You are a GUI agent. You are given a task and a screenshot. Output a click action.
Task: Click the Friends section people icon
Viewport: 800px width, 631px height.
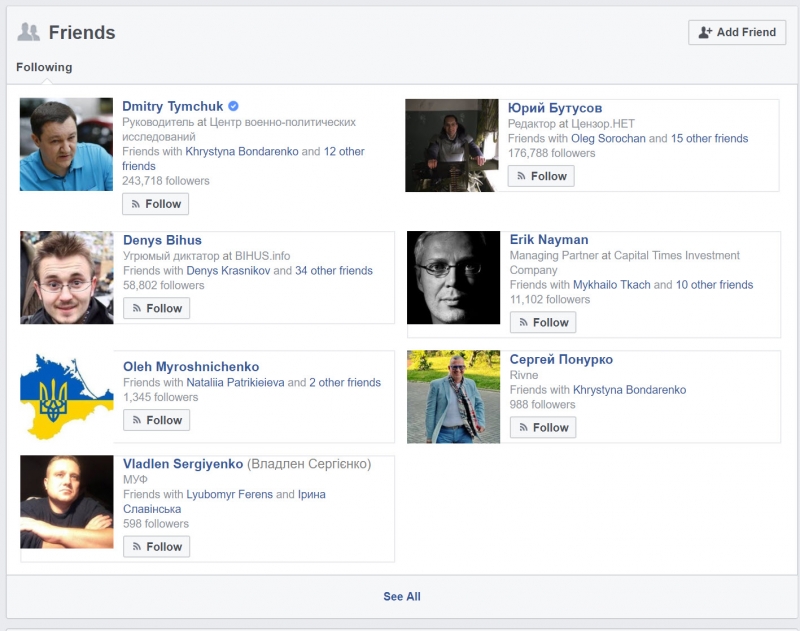pos(29,32)
